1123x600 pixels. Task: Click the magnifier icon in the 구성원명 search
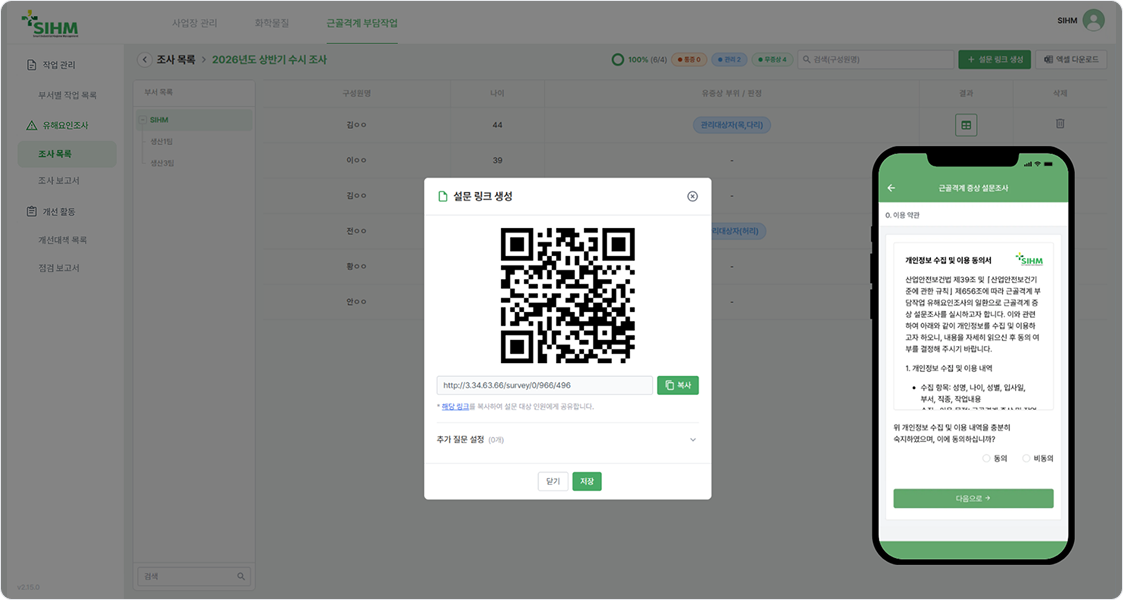[x=806, y=60]
